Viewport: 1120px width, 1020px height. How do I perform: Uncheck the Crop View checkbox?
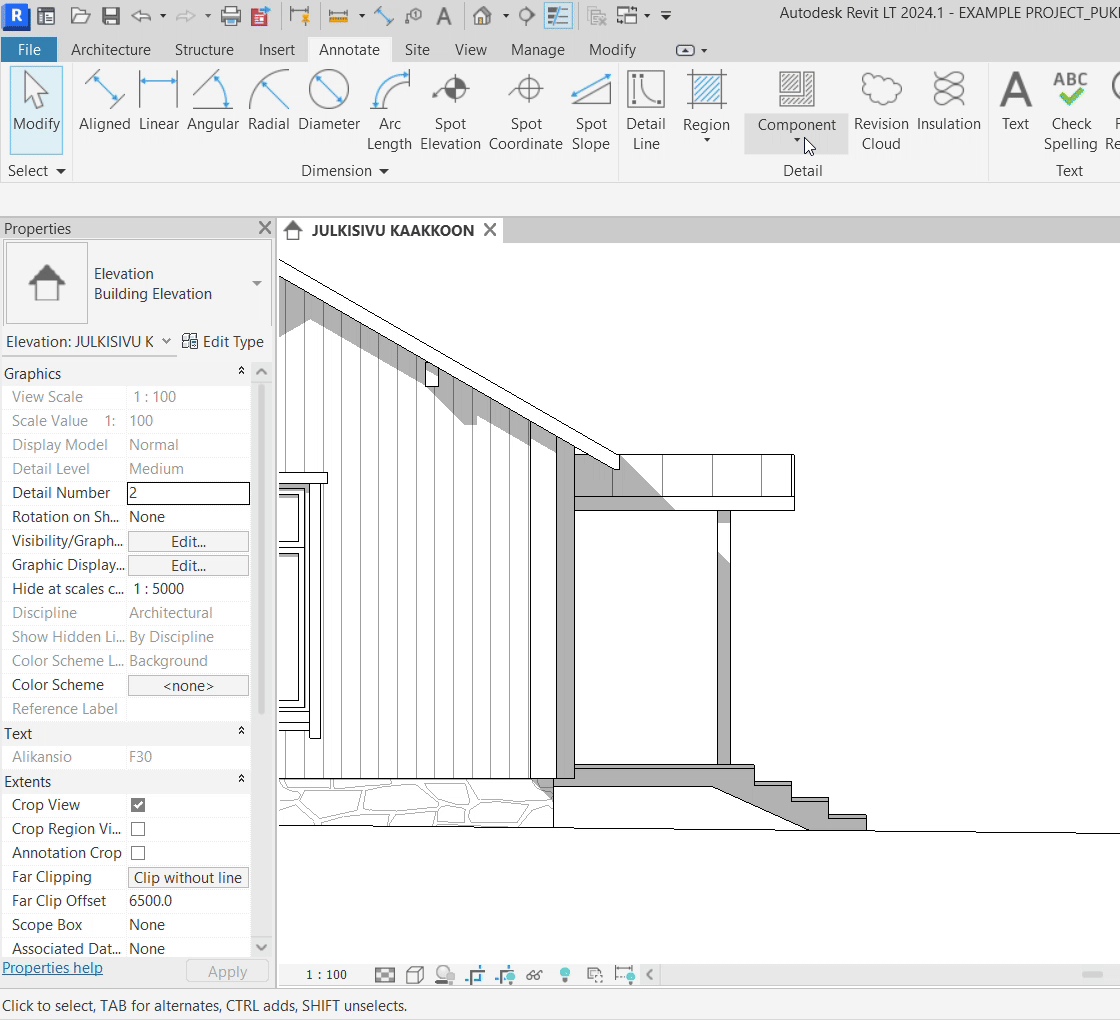click(138, 805)
